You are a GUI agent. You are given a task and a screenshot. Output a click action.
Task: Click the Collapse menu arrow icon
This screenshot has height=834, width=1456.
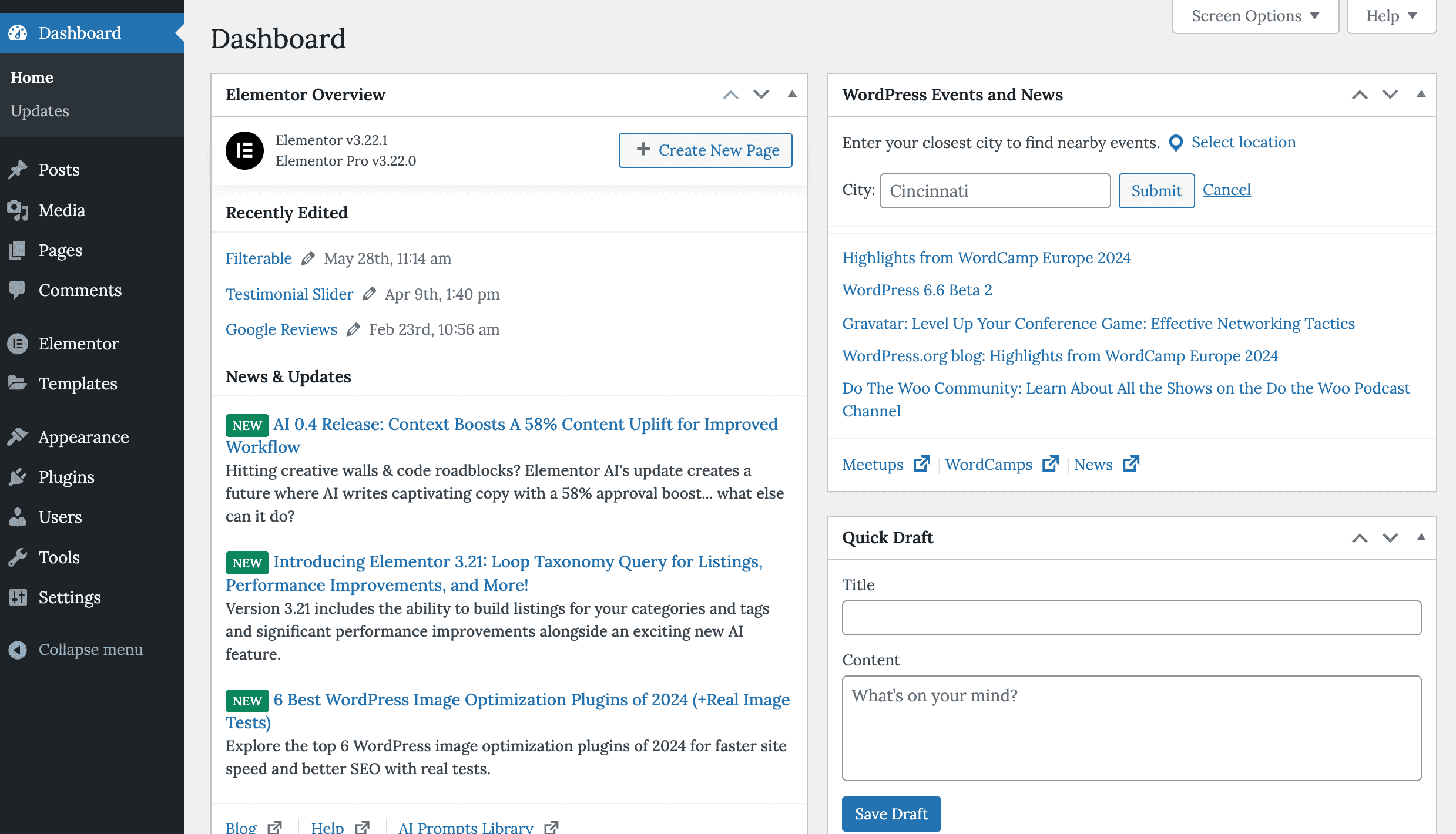point(18,650)
